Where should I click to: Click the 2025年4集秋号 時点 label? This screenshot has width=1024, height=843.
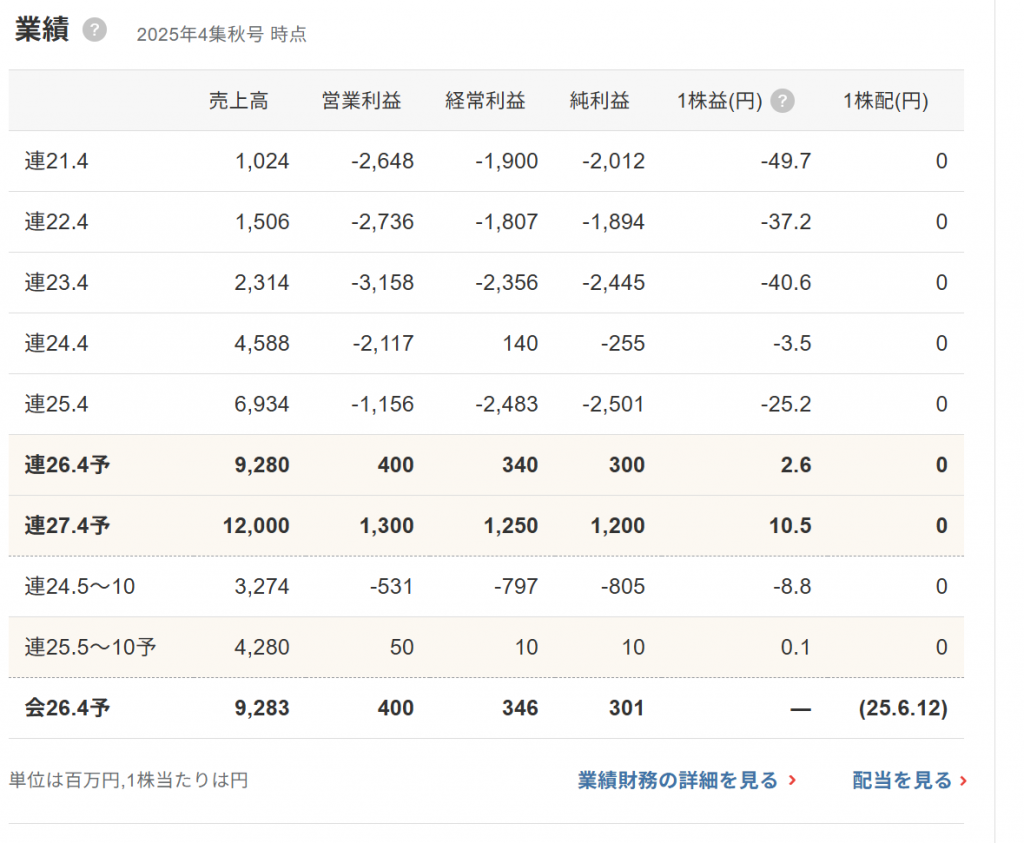point(221,34)
